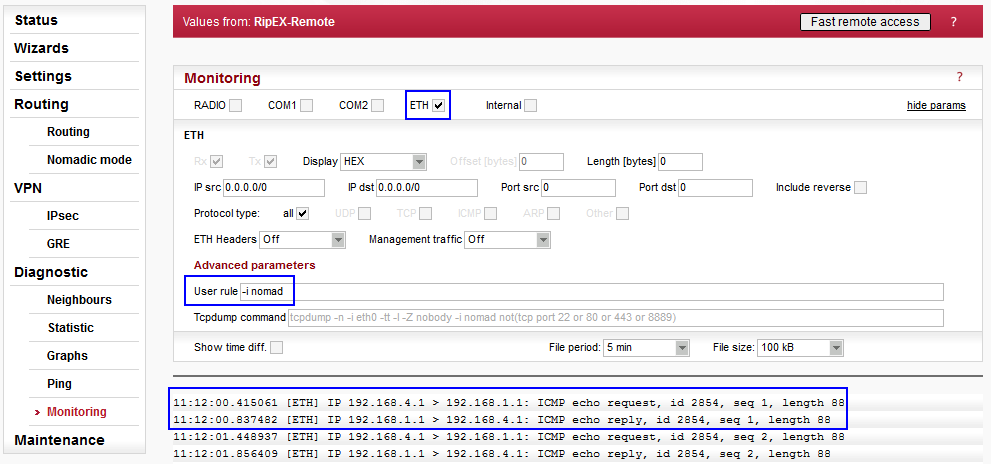
Task: Click the hide params link
Action: [x=936, y=106]
